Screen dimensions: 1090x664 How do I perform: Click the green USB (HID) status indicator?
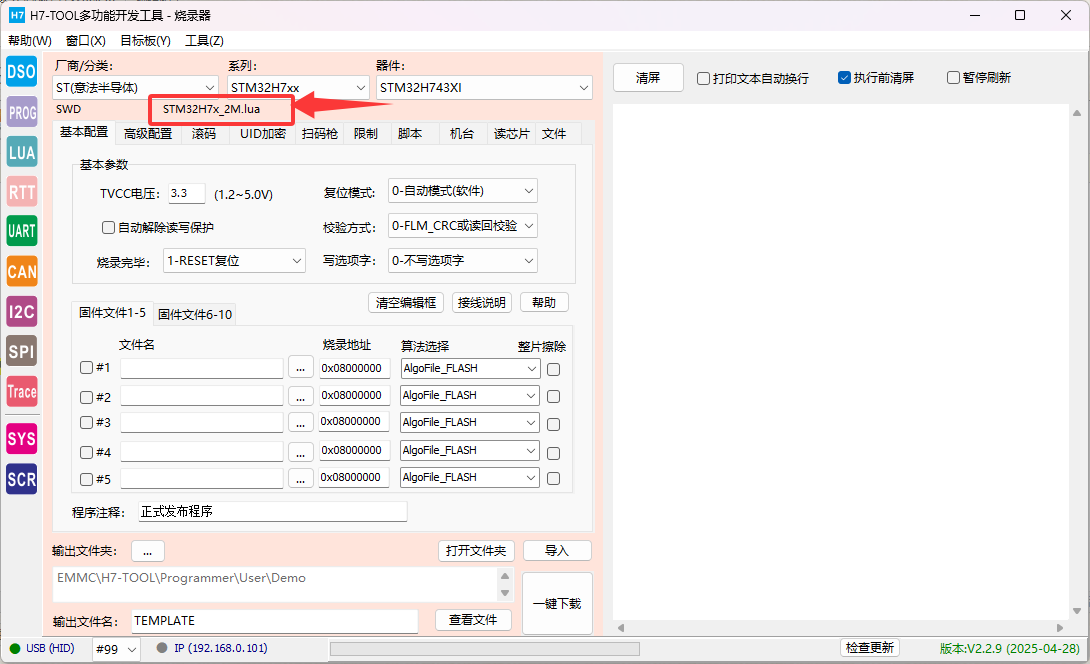15,649
